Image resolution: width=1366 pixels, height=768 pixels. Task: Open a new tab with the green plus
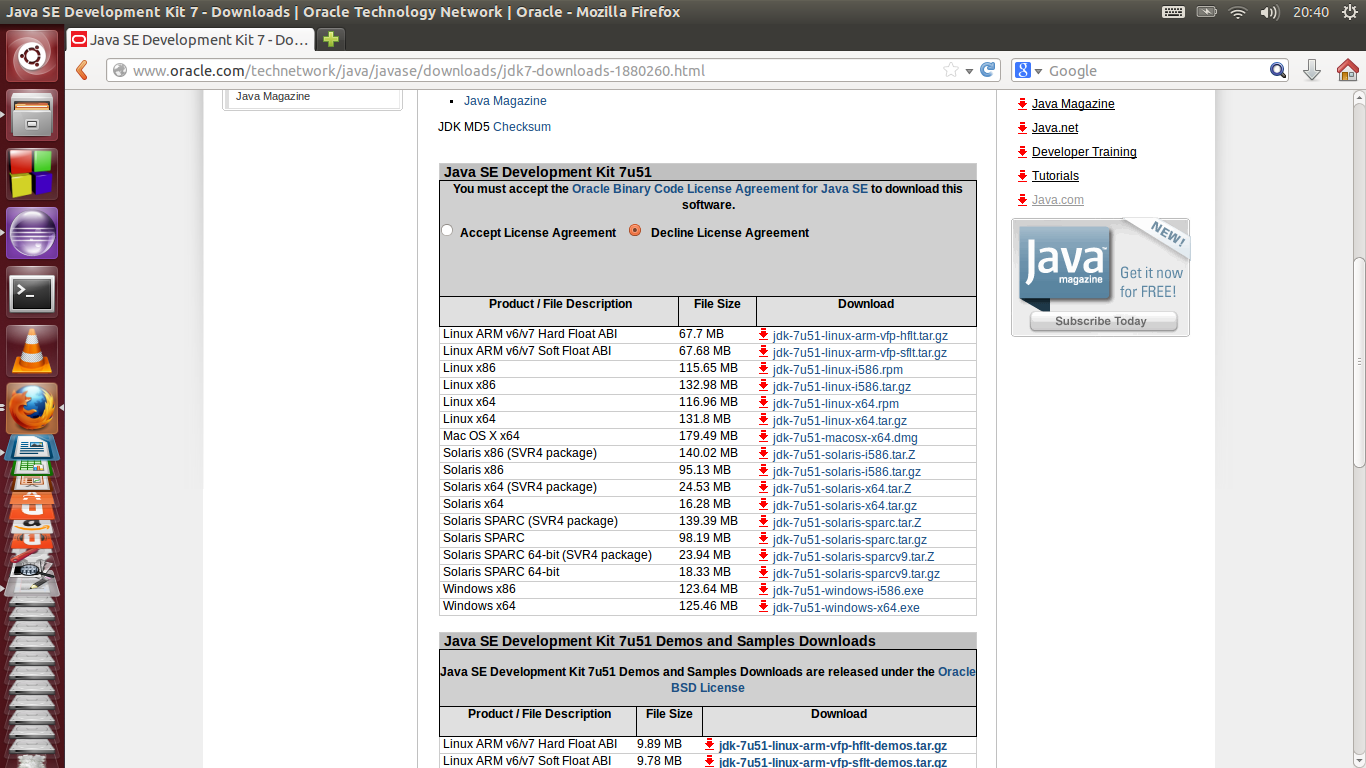click(x=330, y=39)
